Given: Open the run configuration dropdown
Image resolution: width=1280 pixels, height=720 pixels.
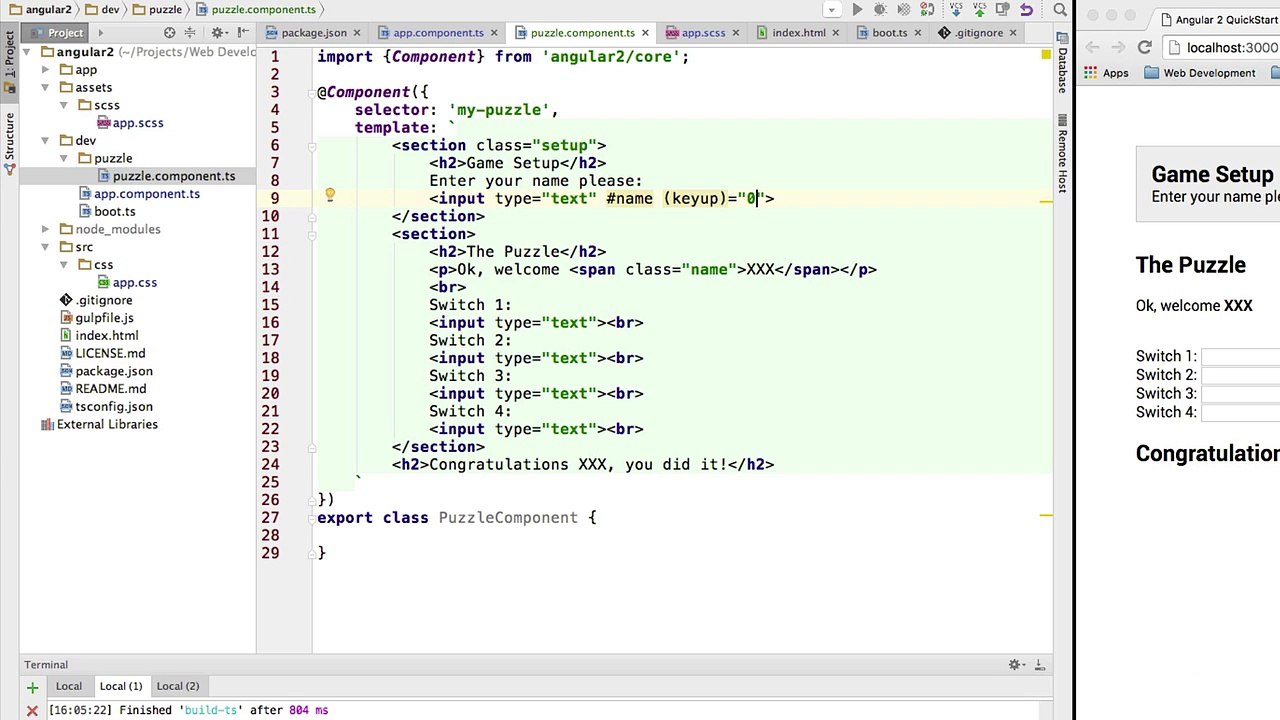Looking at the screenshot, I should [831, 10].
